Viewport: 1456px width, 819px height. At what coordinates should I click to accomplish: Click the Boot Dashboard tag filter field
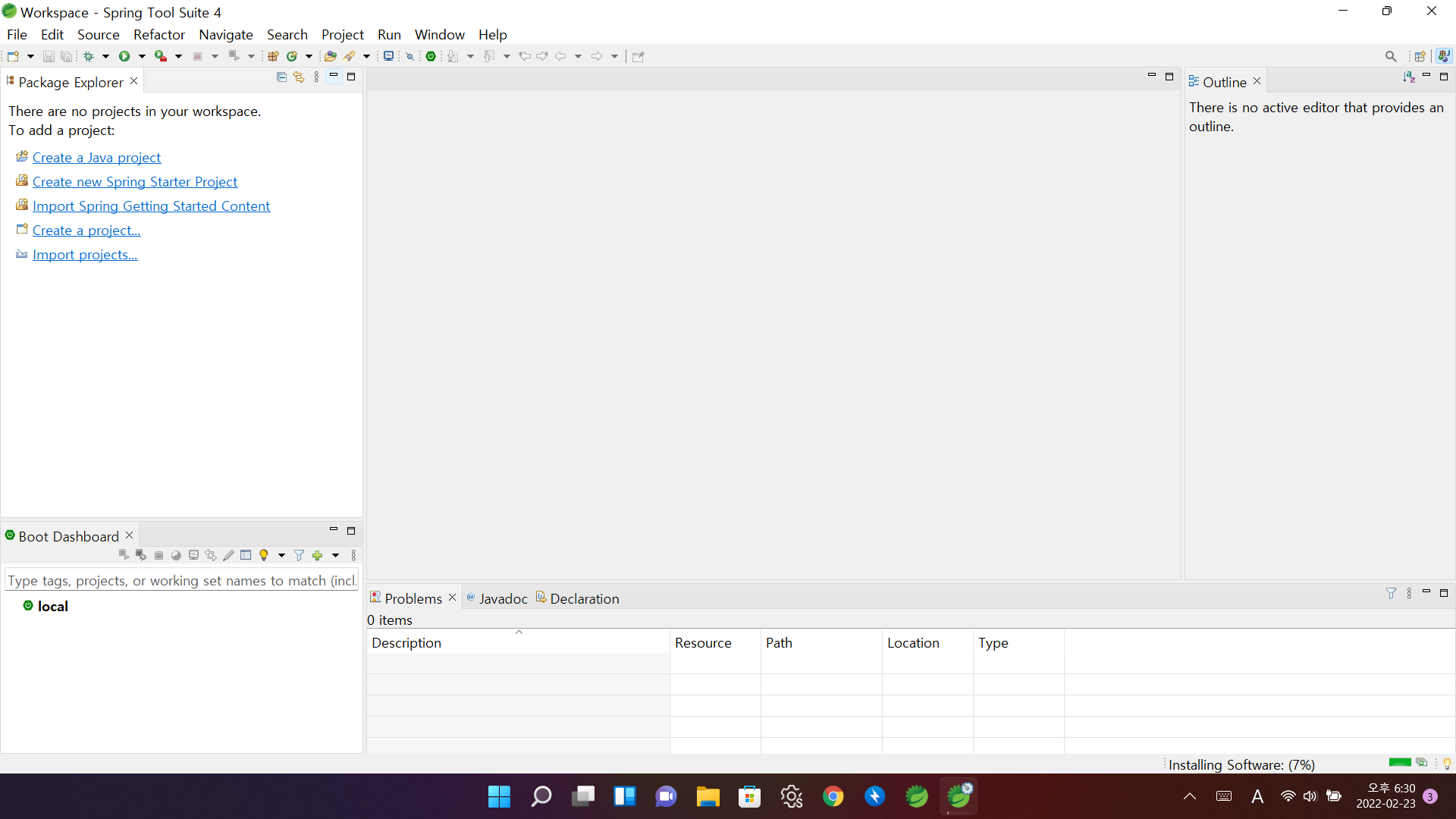pyautogui.click(x=181, y=581)
